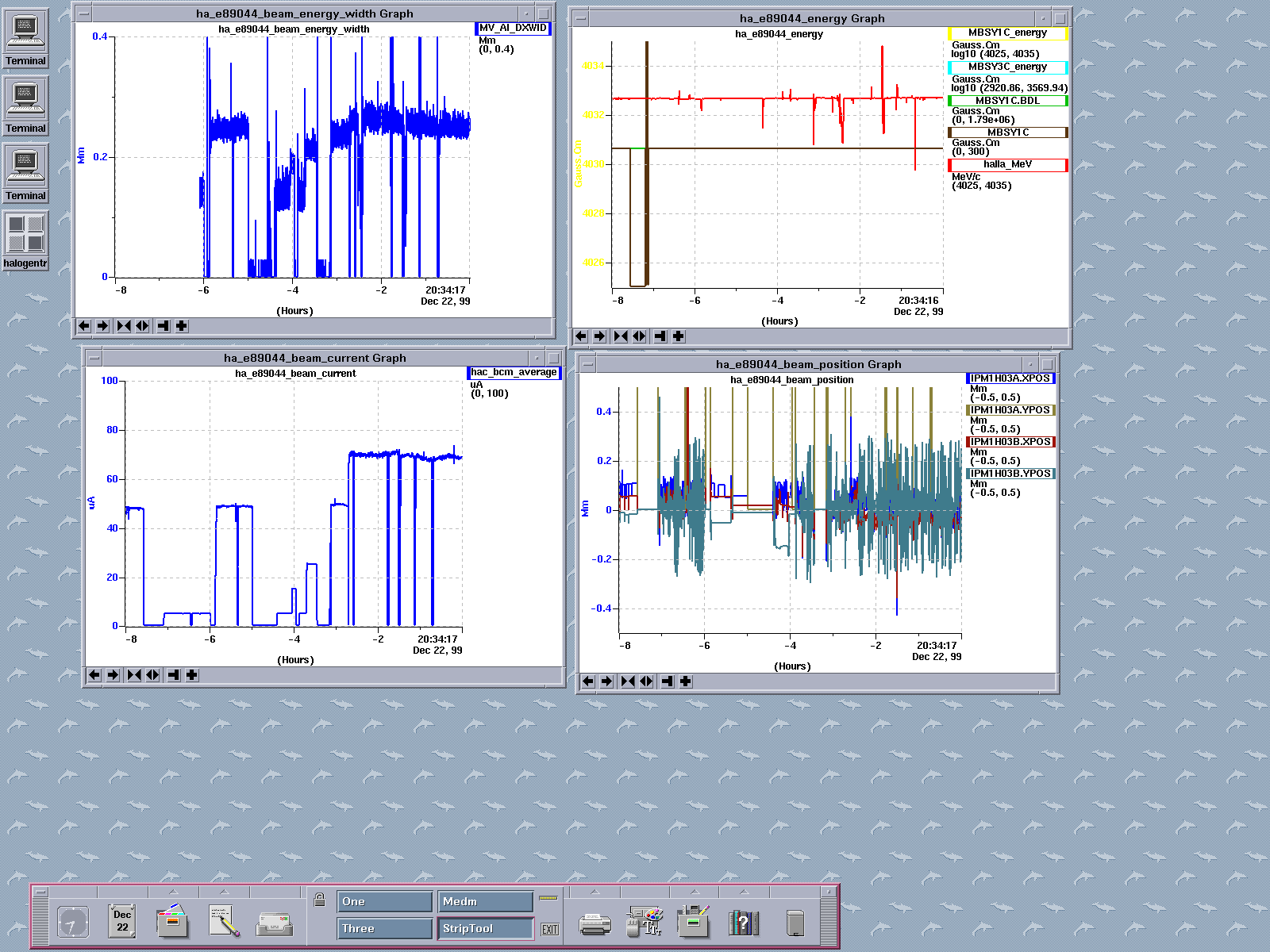Switch to the Medm workspace

click(485, 902)
